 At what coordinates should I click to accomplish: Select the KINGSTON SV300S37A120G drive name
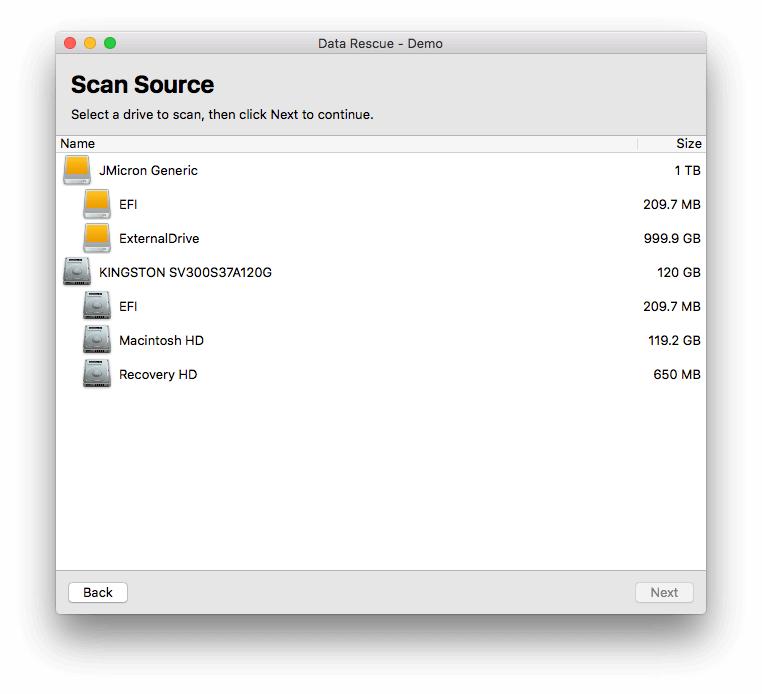point(185,273)
